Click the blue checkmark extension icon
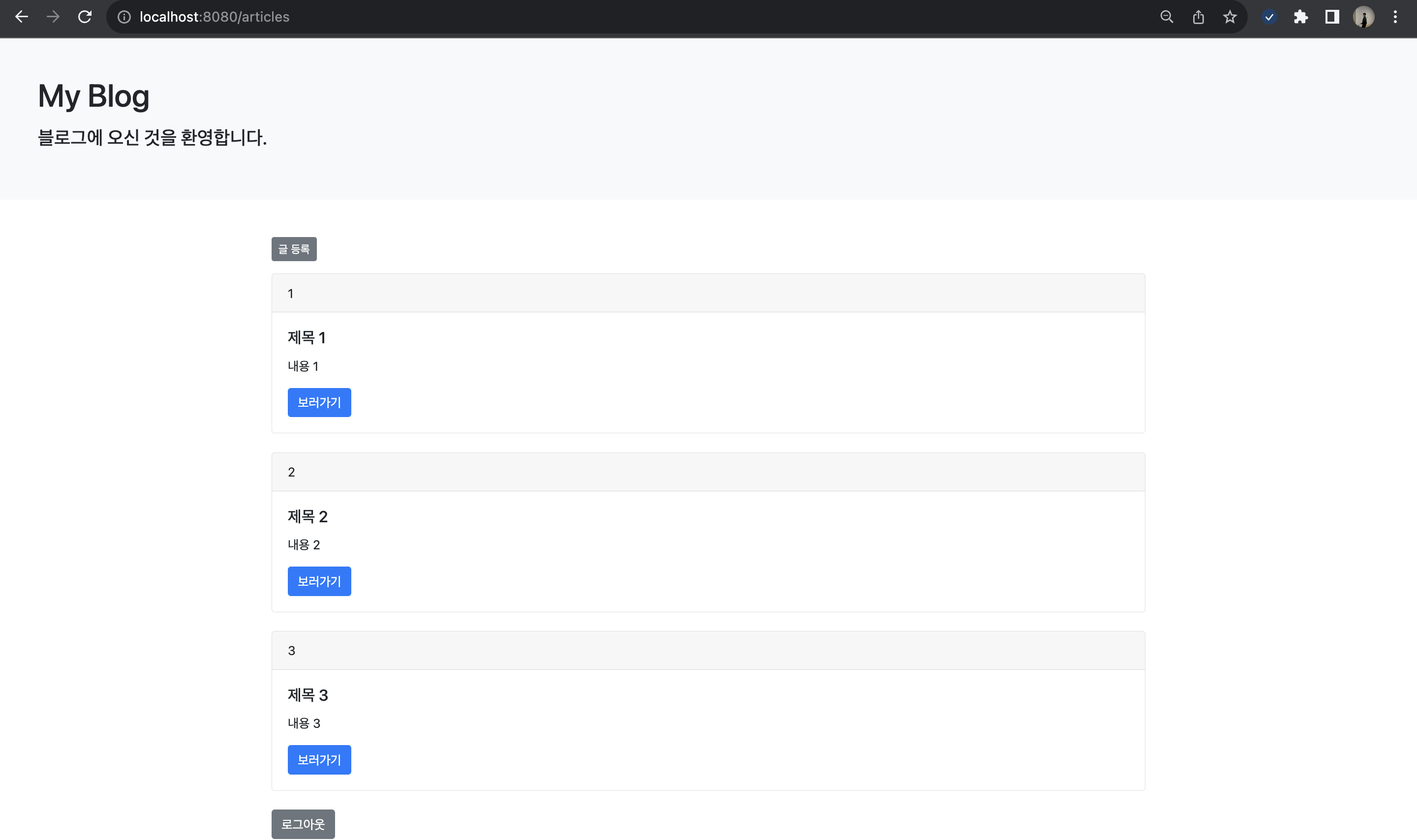 pos(1269,17)
